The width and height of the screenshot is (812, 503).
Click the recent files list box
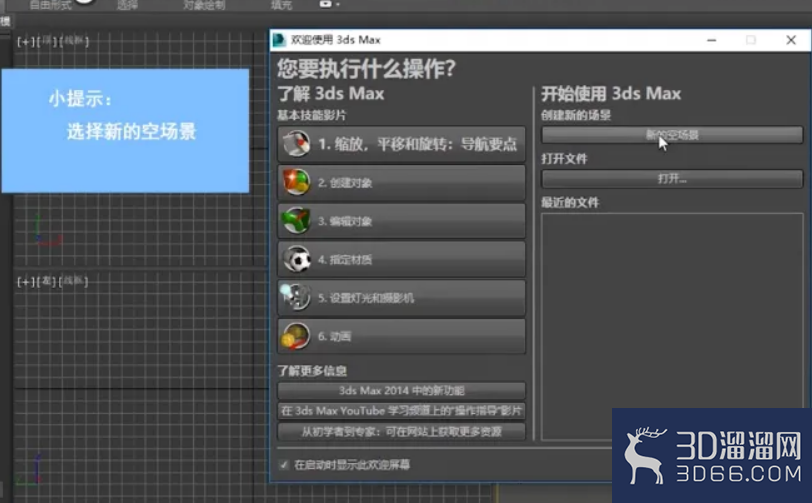click(672, 326)
